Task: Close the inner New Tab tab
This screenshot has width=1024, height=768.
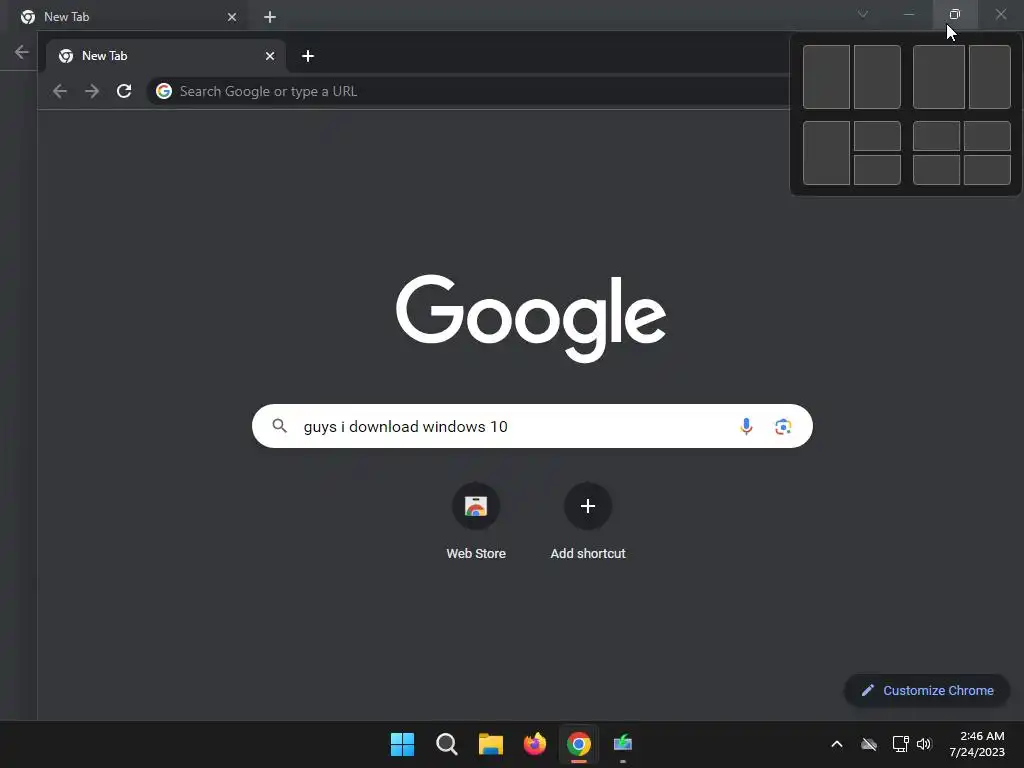Action: coord(270,56)
